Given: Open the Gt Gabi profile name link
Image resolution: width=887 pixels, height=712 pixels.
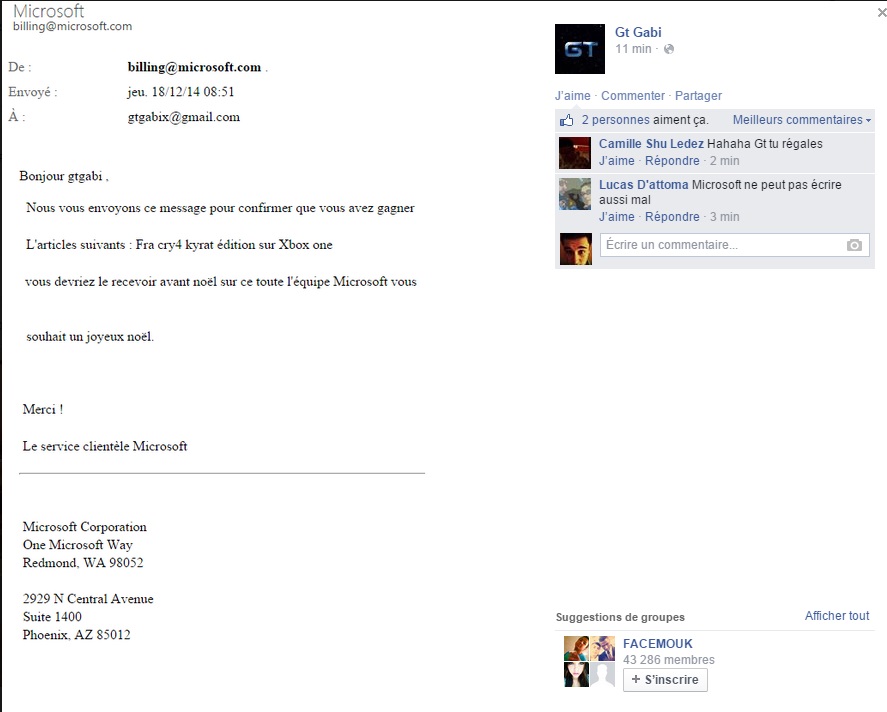Looking at the screenshot, I should pyautogui.click(x=638, y=32).
